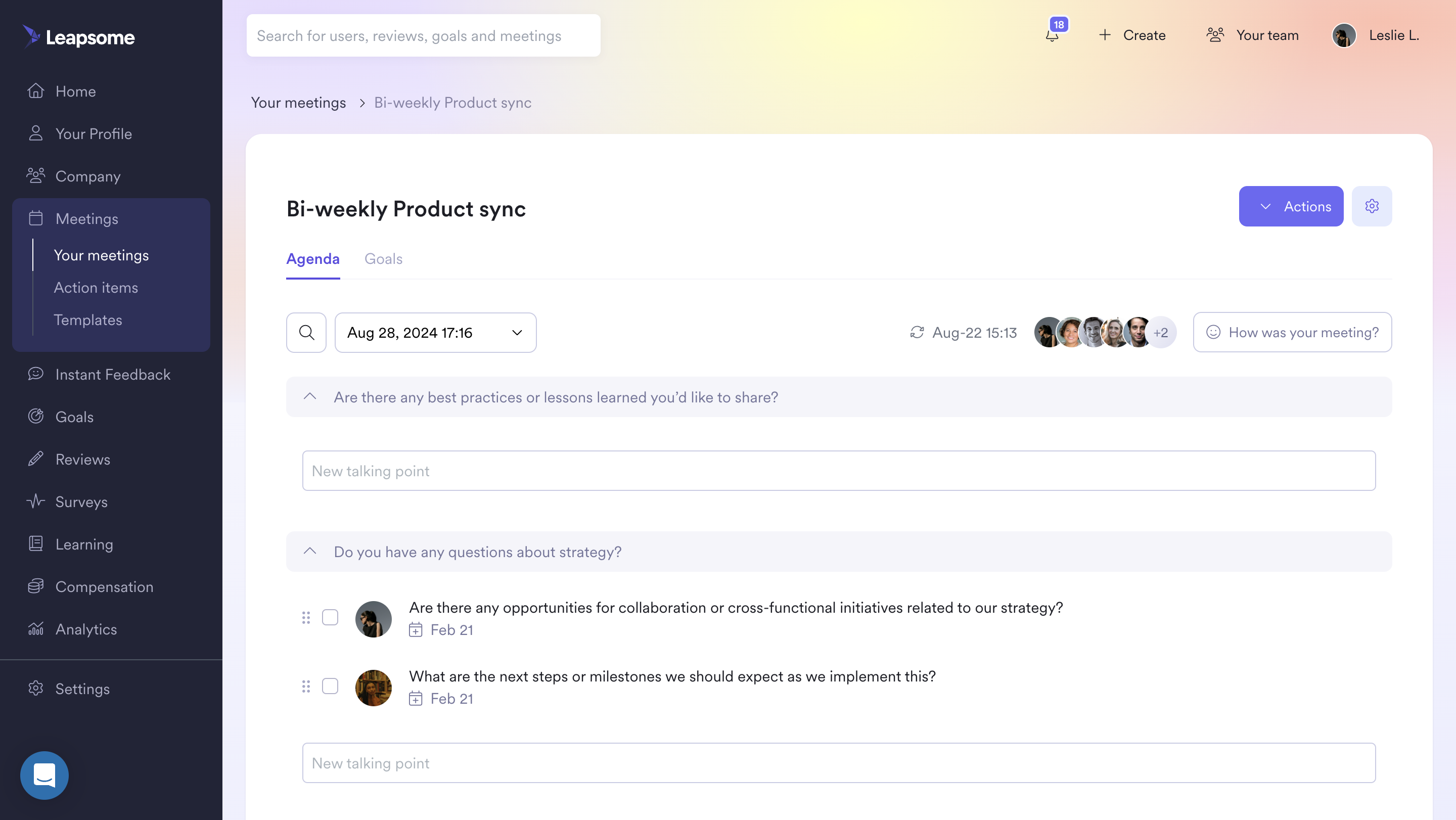Check the collaboration opportunities talking point

click(x=330, y=617)
